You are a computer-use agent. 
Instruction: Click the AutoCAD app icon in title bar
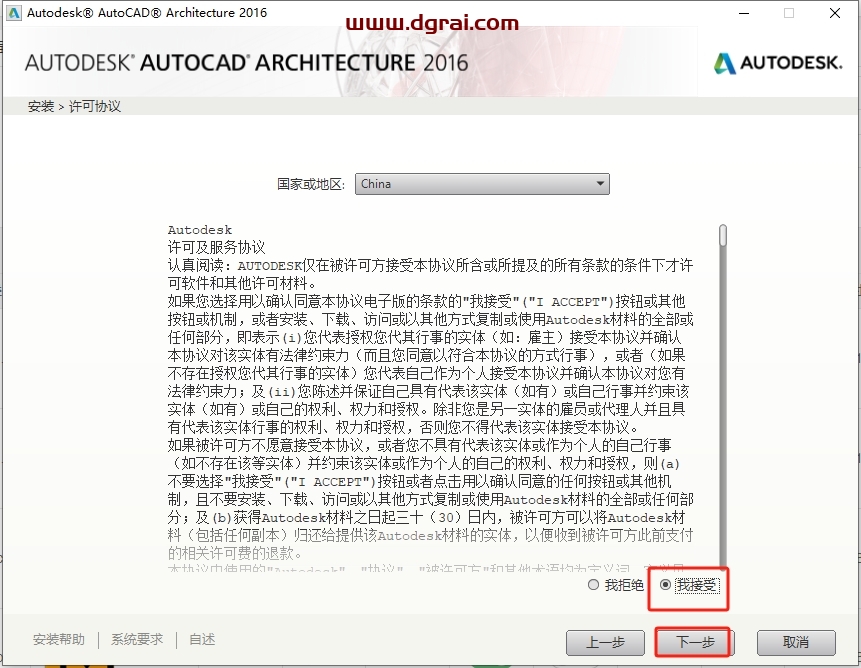point(13,13)
